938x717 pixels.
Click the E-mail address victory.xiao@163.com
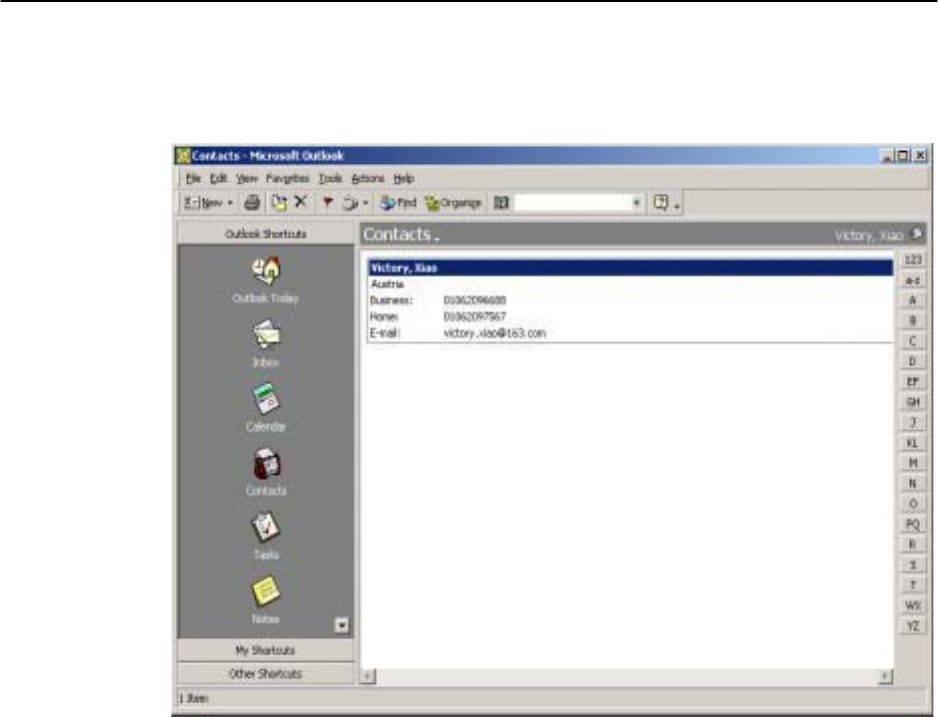[x=495, y=333]
